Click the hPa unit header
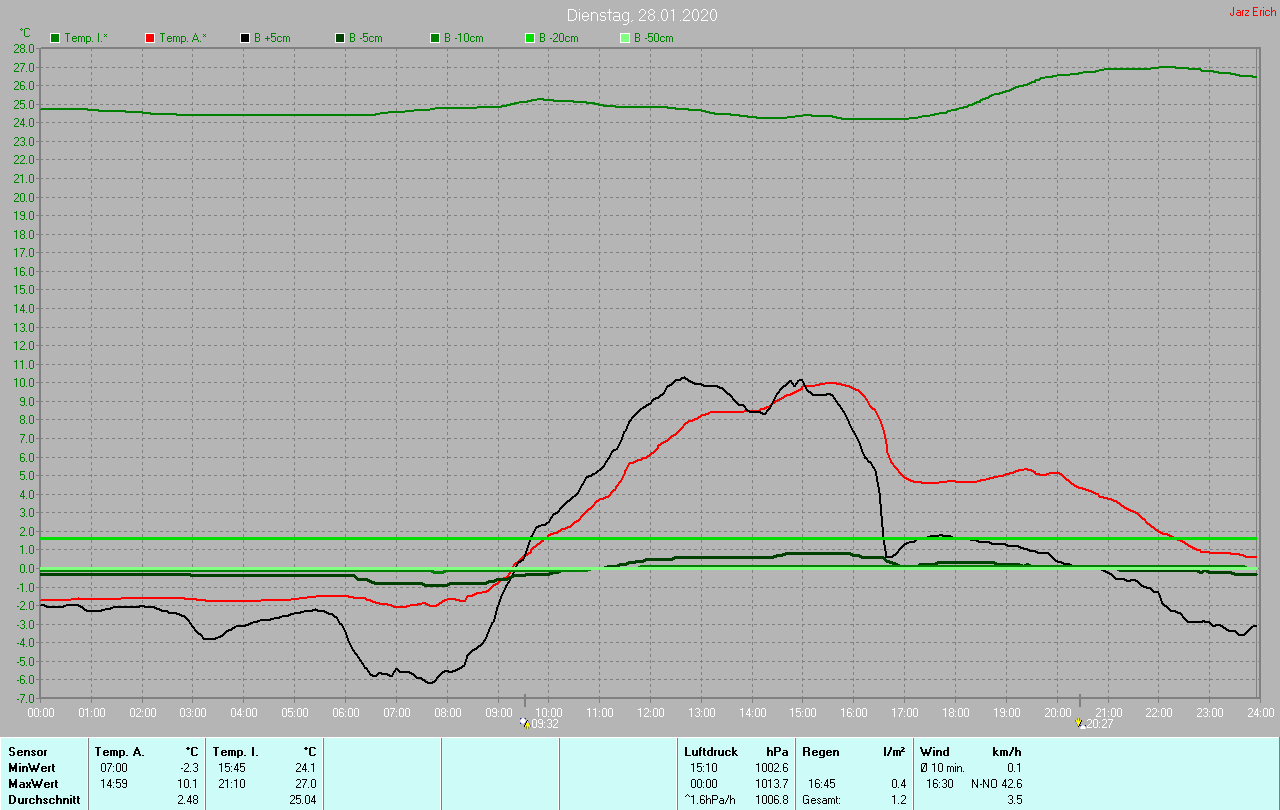 click(777, 751)
